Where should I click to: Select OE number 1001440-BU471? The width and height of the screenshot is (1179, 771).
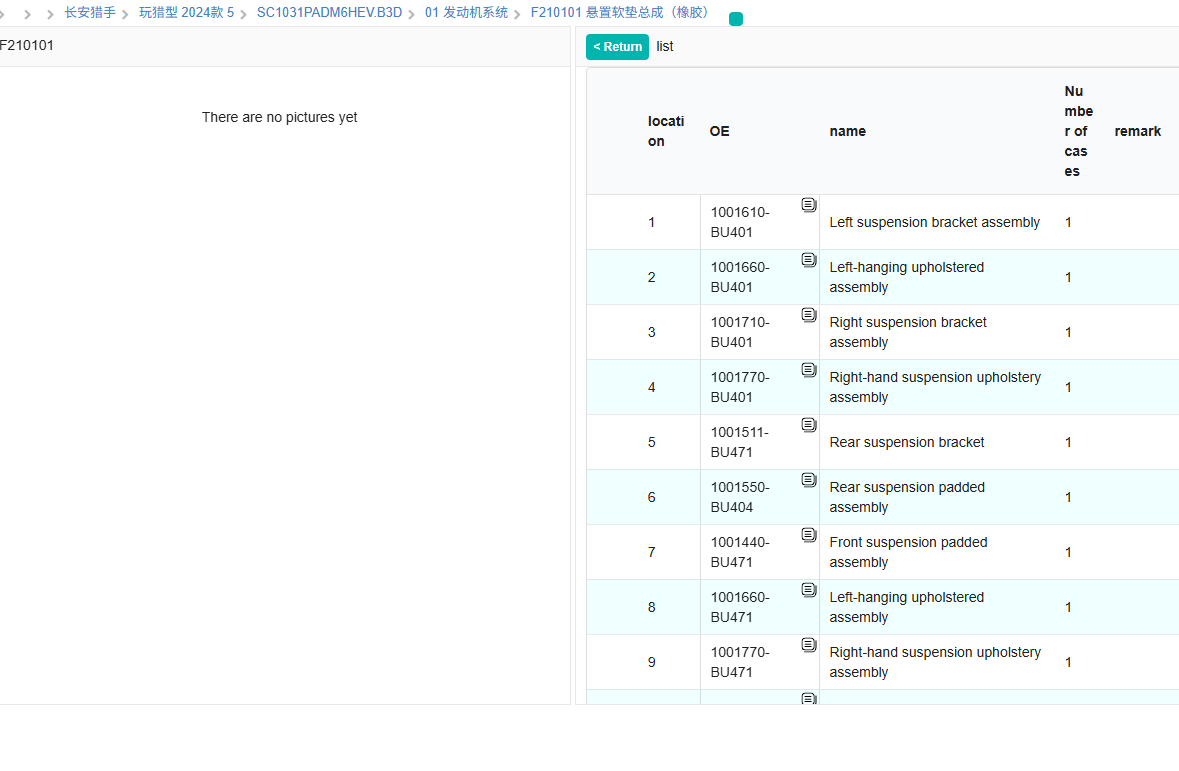click(x=741, y=551)
